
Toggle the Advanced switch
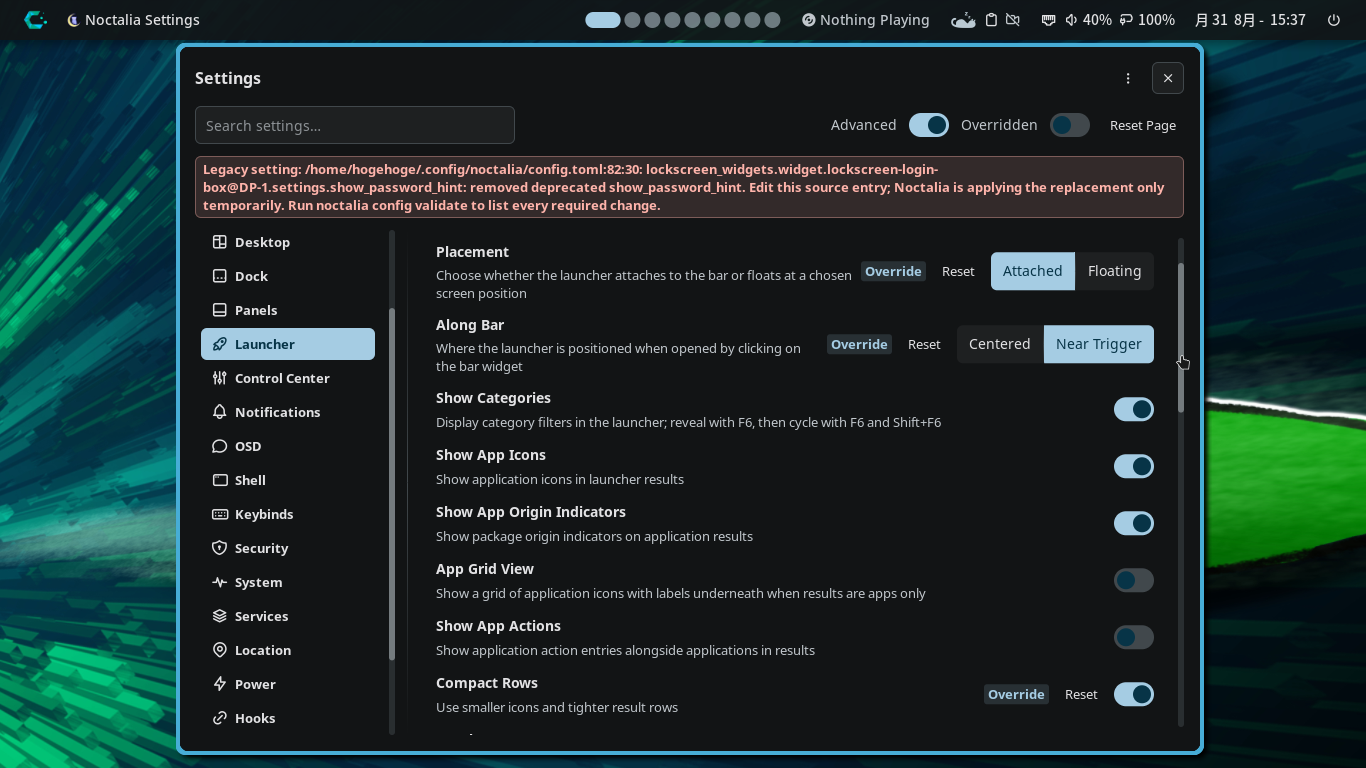[929, 125]
